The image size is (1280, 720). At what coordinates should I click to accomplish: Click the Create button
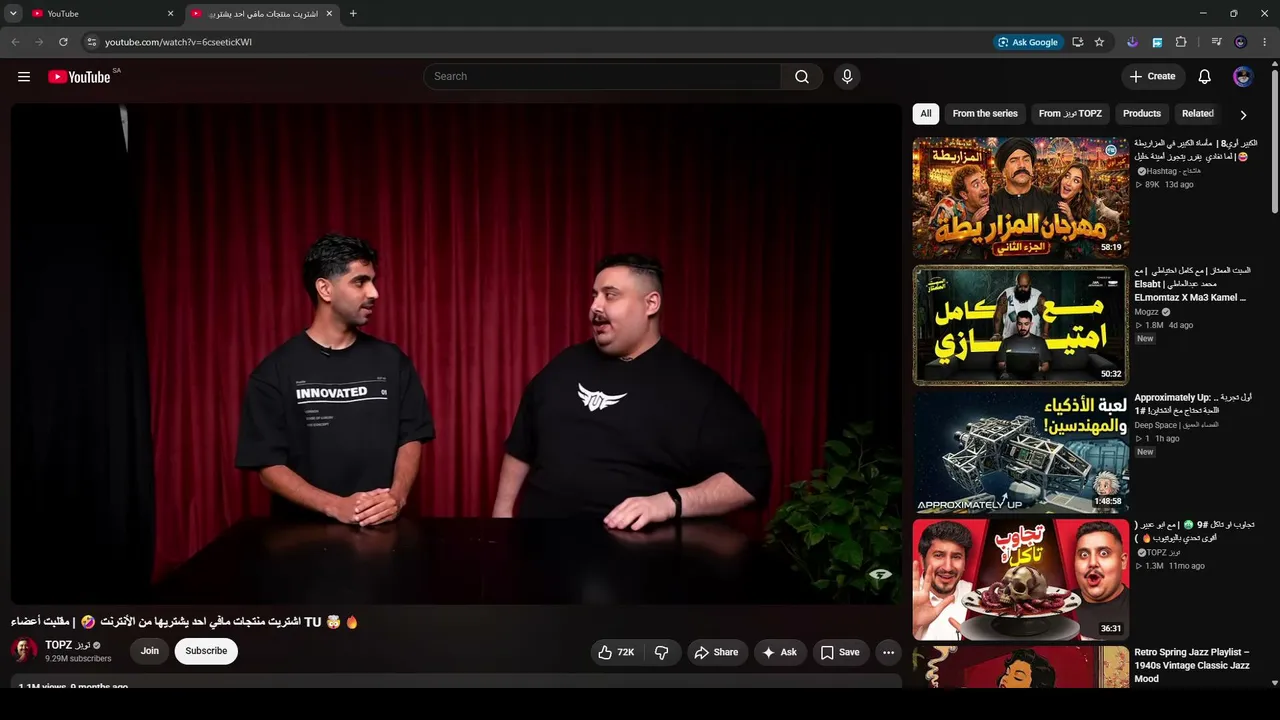(1153, 77)
